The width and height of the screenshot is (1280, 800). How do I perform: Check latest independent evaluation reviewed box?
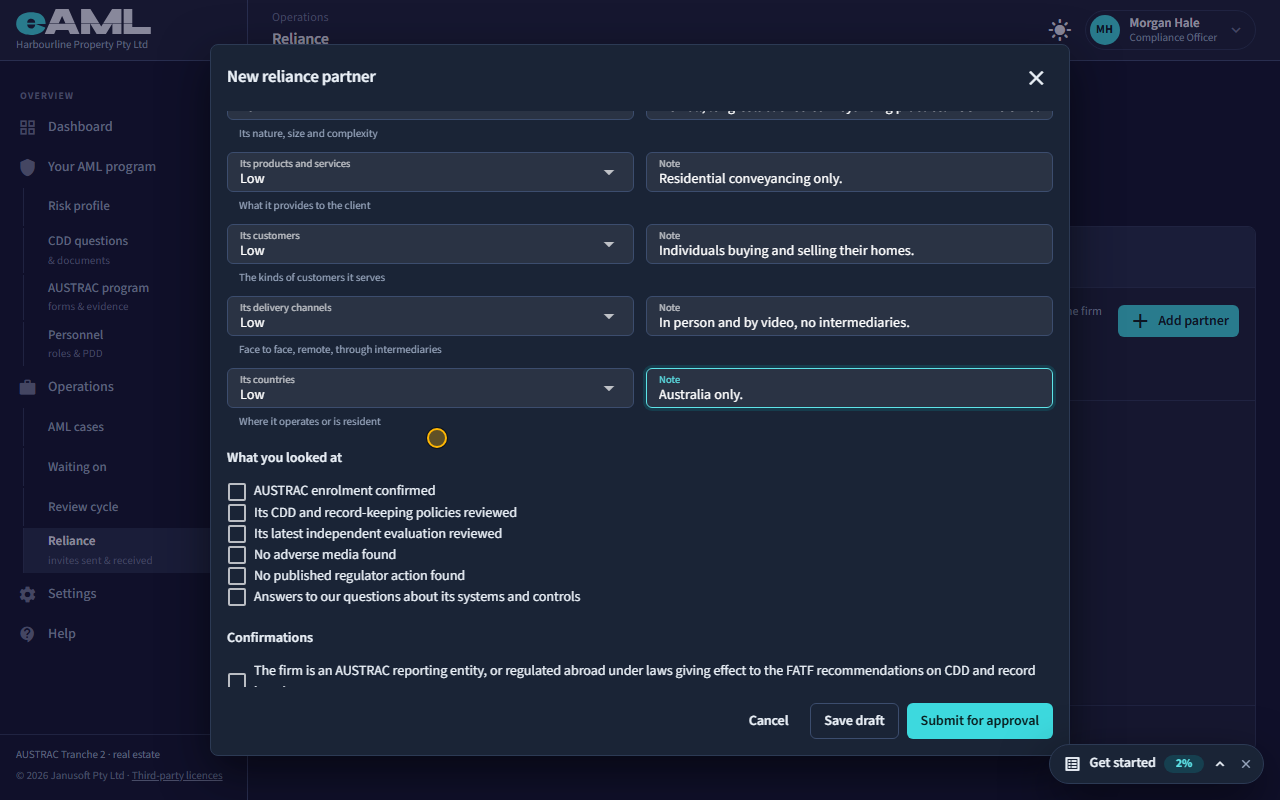[x=237, y=534]
